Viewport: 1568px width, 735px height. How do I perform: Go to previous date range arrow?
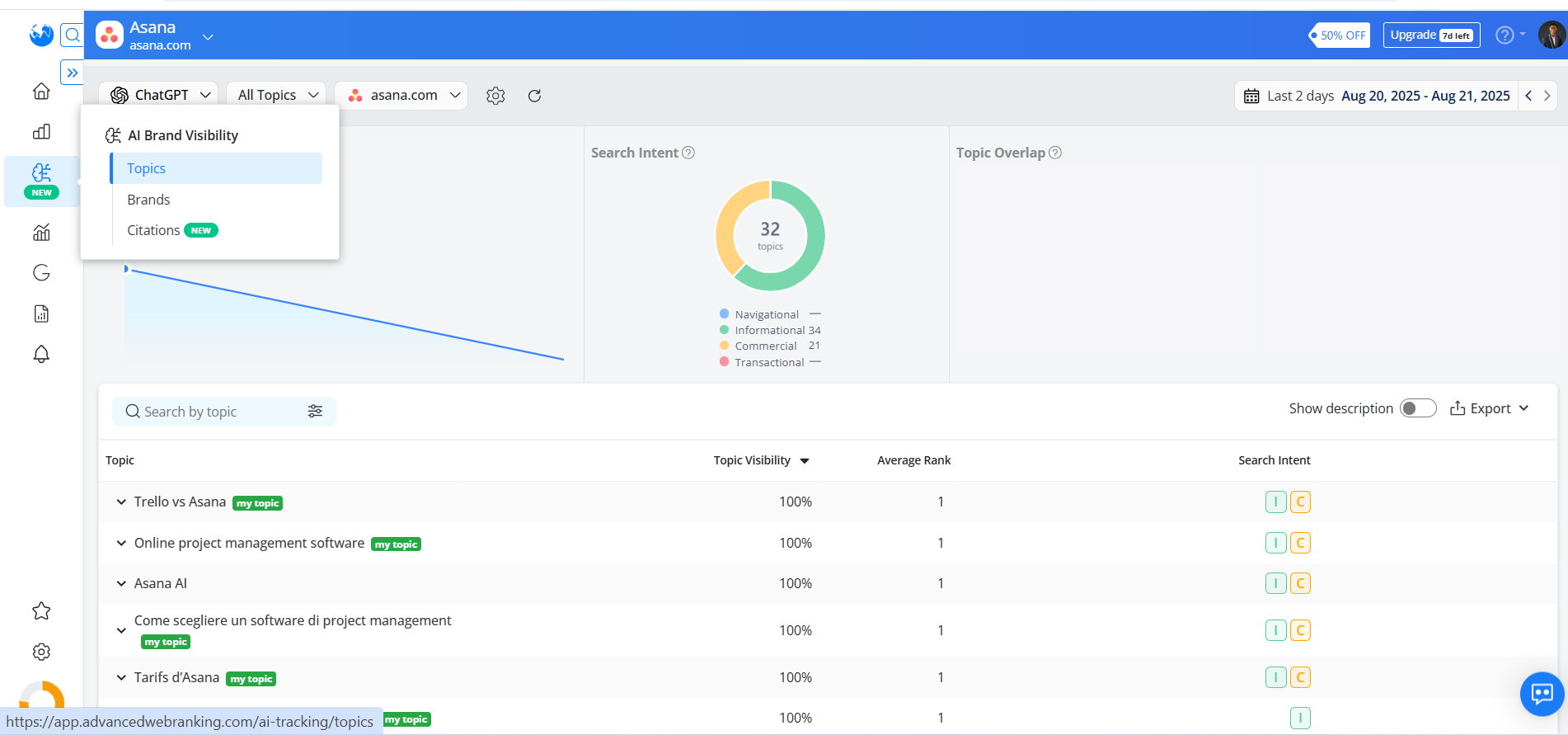tap(1528, 96)
